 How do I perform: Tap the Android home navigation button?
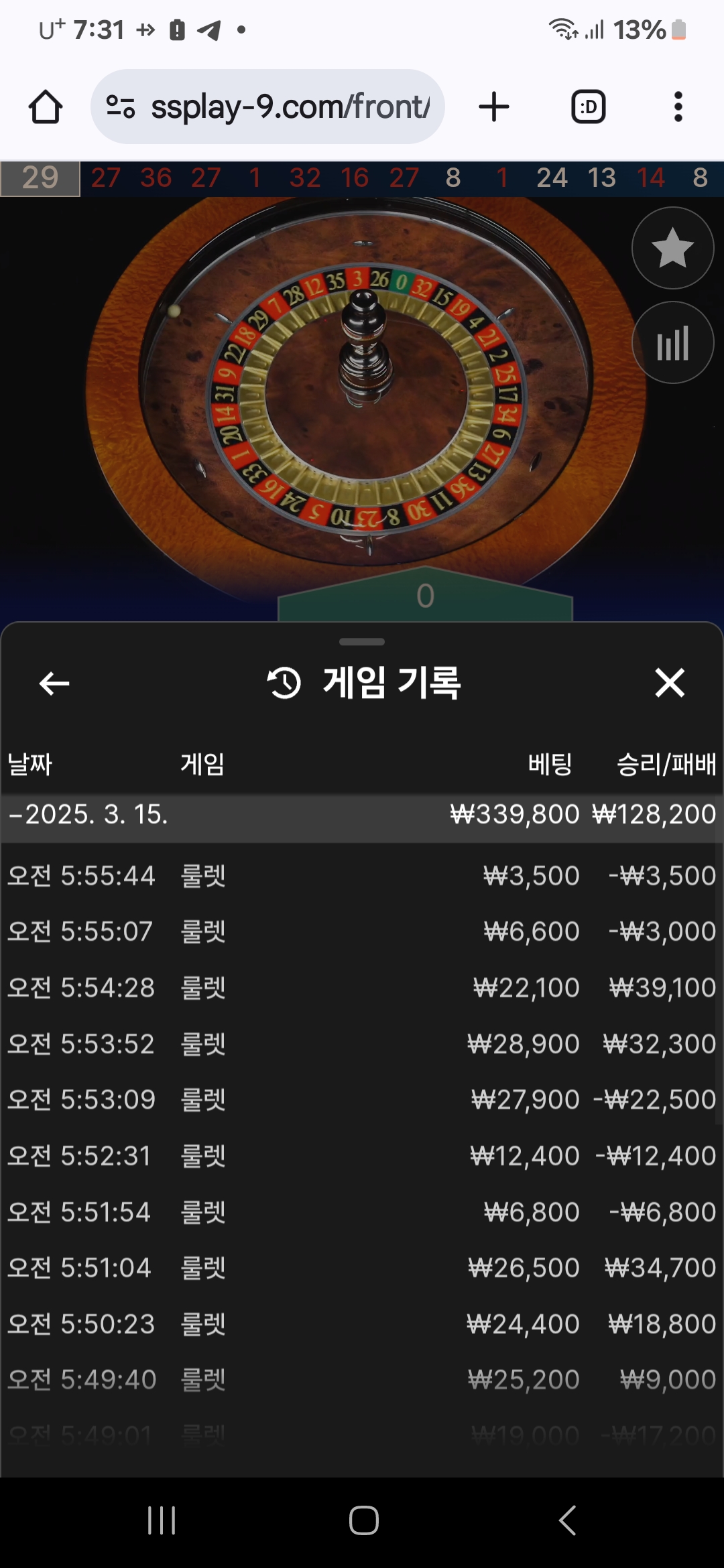coord(364,1520)
